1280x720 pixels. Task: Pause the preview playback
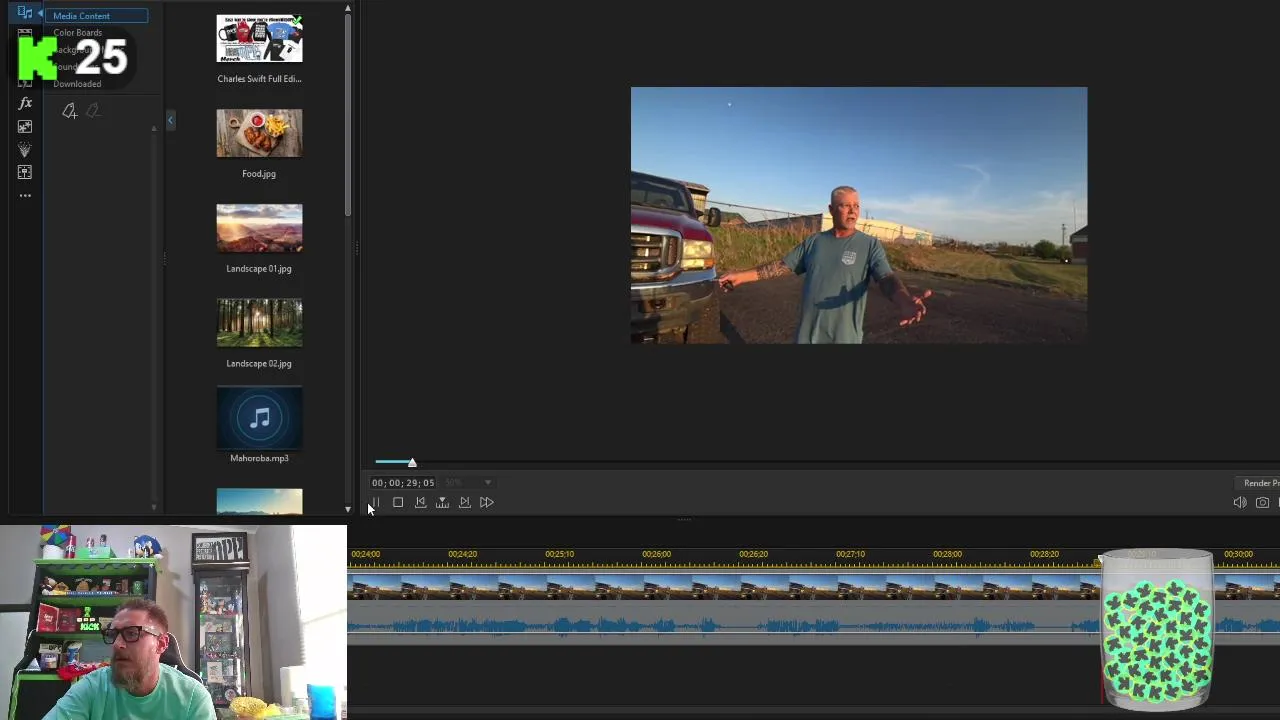376,502
